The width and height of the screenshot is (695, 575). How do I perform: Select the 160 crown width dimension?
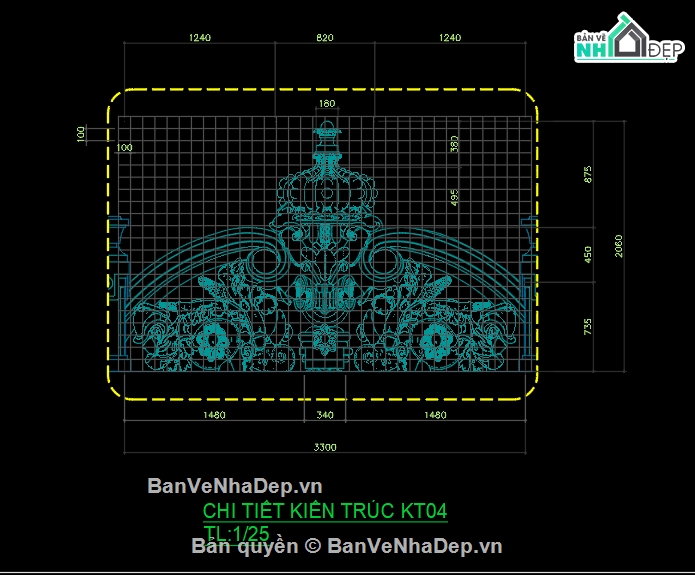[326, 104]
